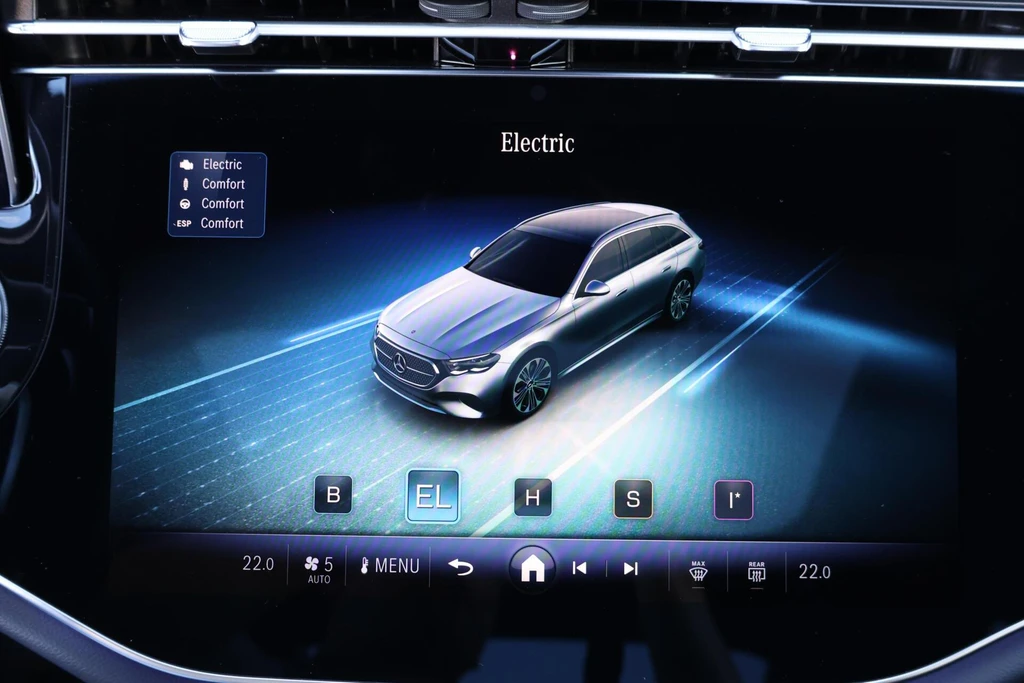
Task: Turn on MAX windshield defrost
Action: coord(698,571)
